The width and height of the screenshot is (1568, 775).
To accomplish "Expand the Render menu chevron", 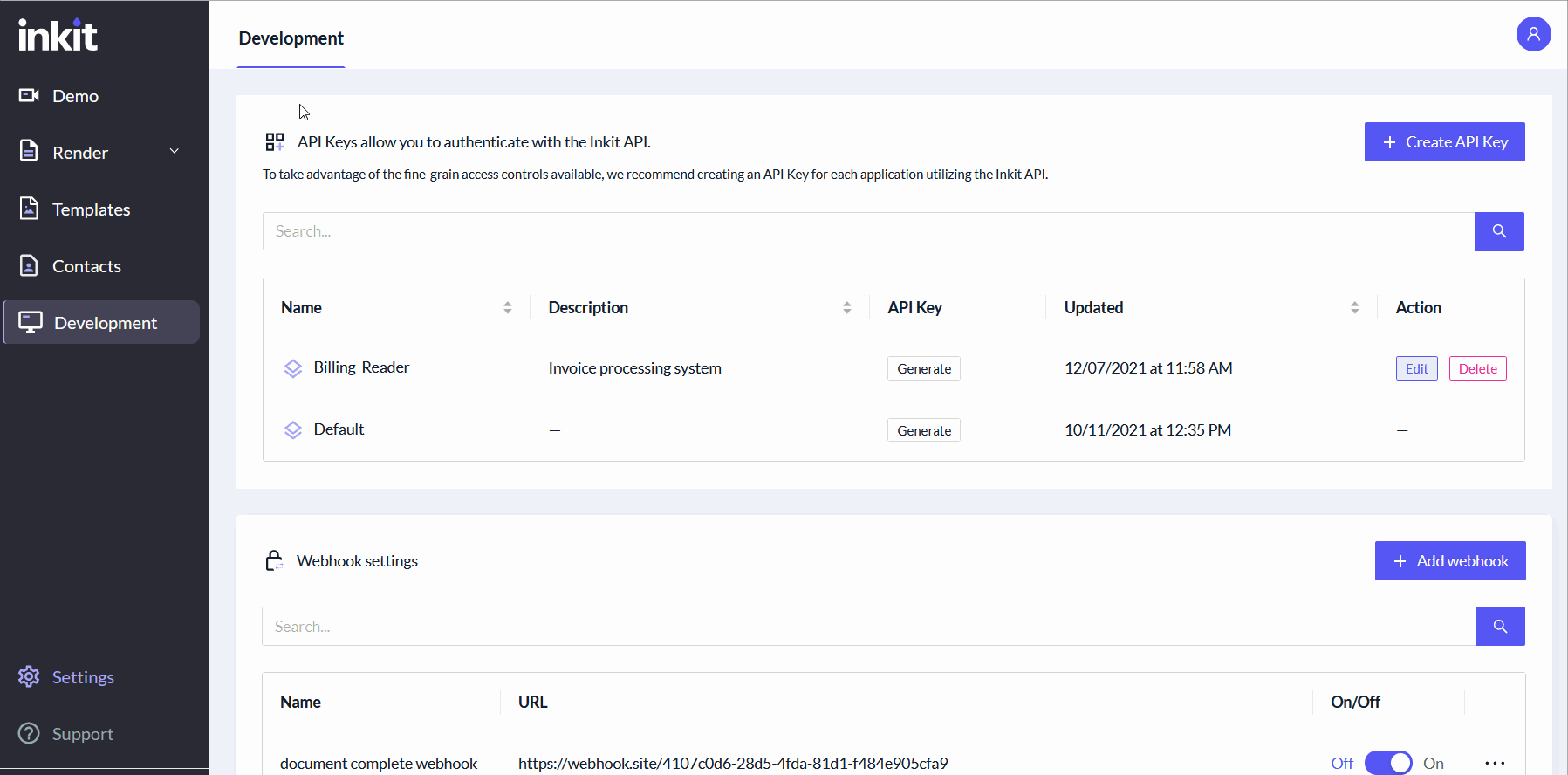I will click(x=175, y=151).
